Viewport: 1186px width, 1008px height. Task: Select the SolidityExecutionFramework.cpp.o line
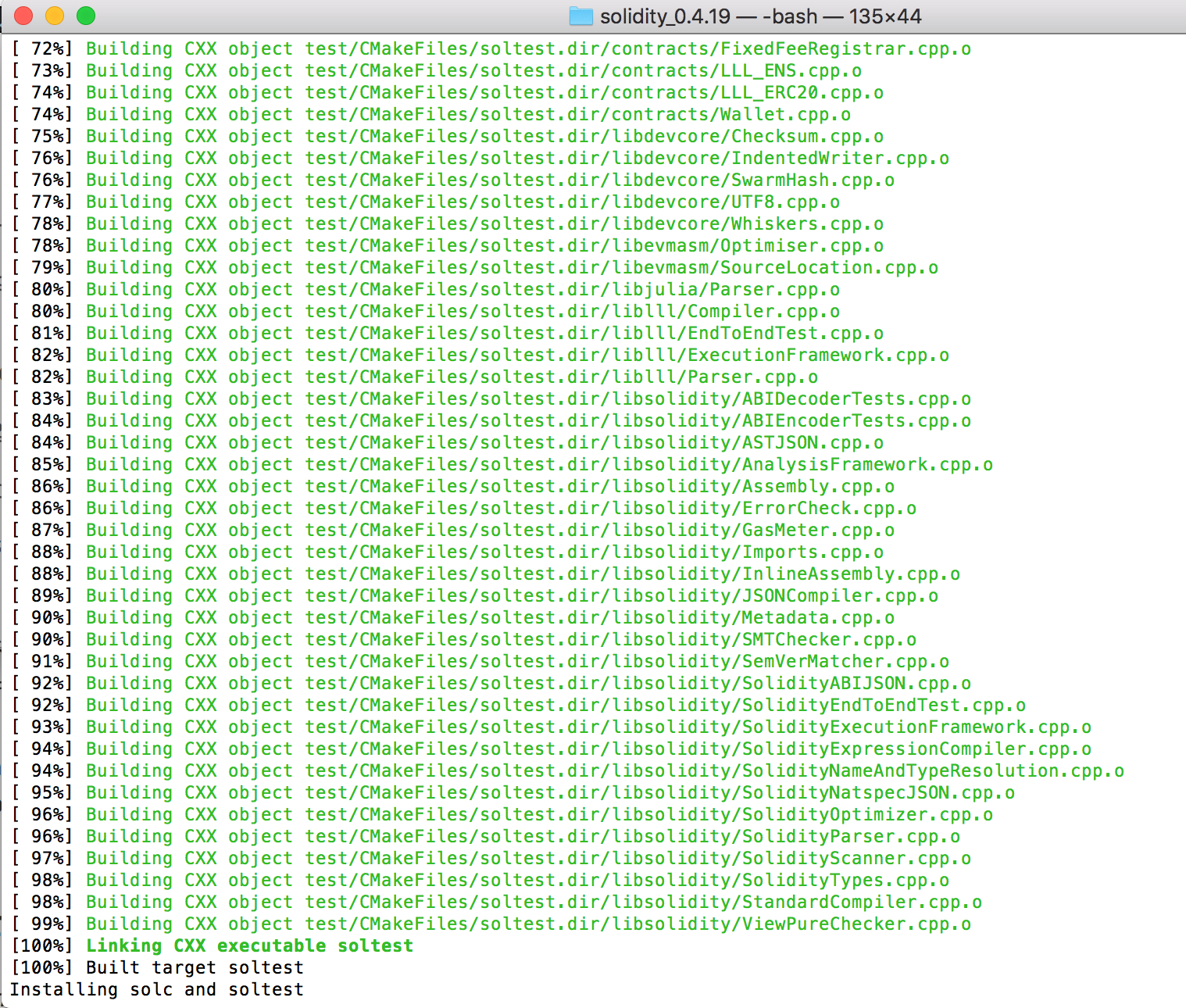click(551, 727)
